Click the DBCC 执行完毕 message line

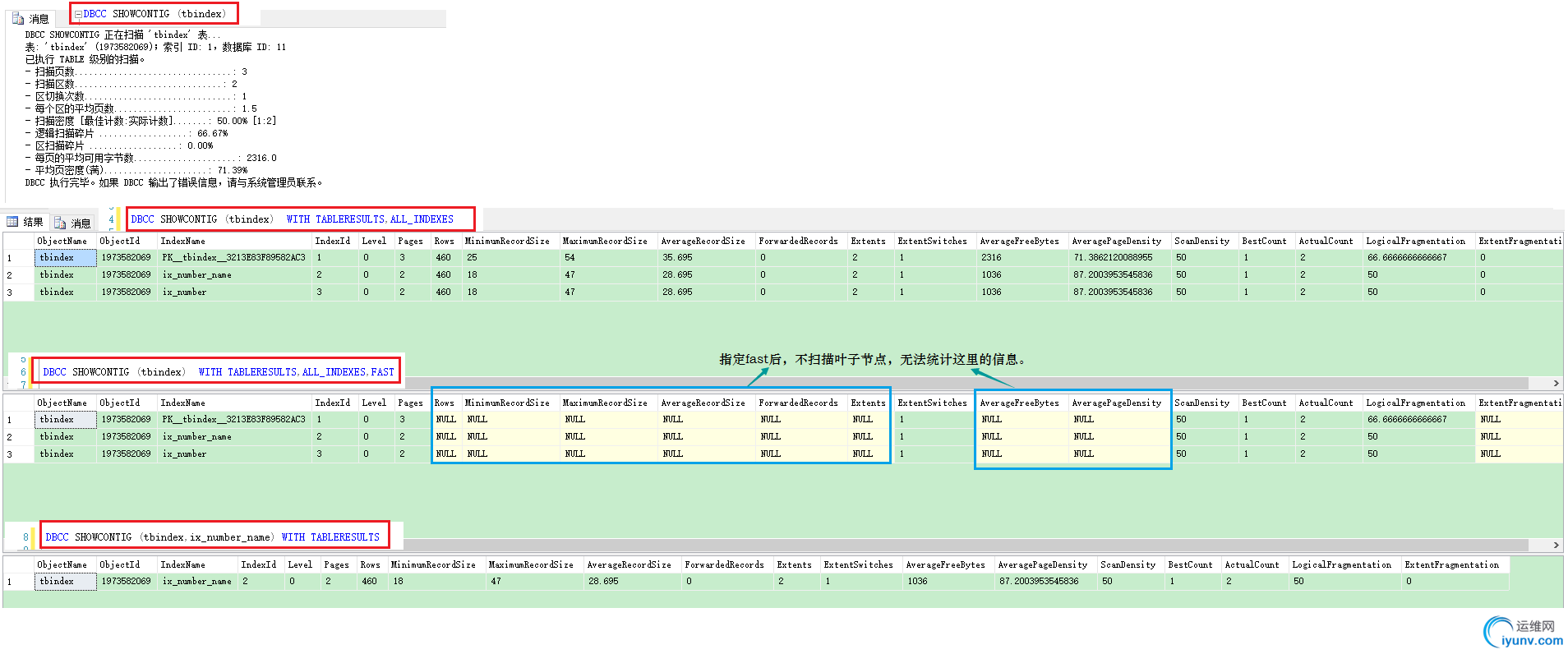(x=174, y=182)
